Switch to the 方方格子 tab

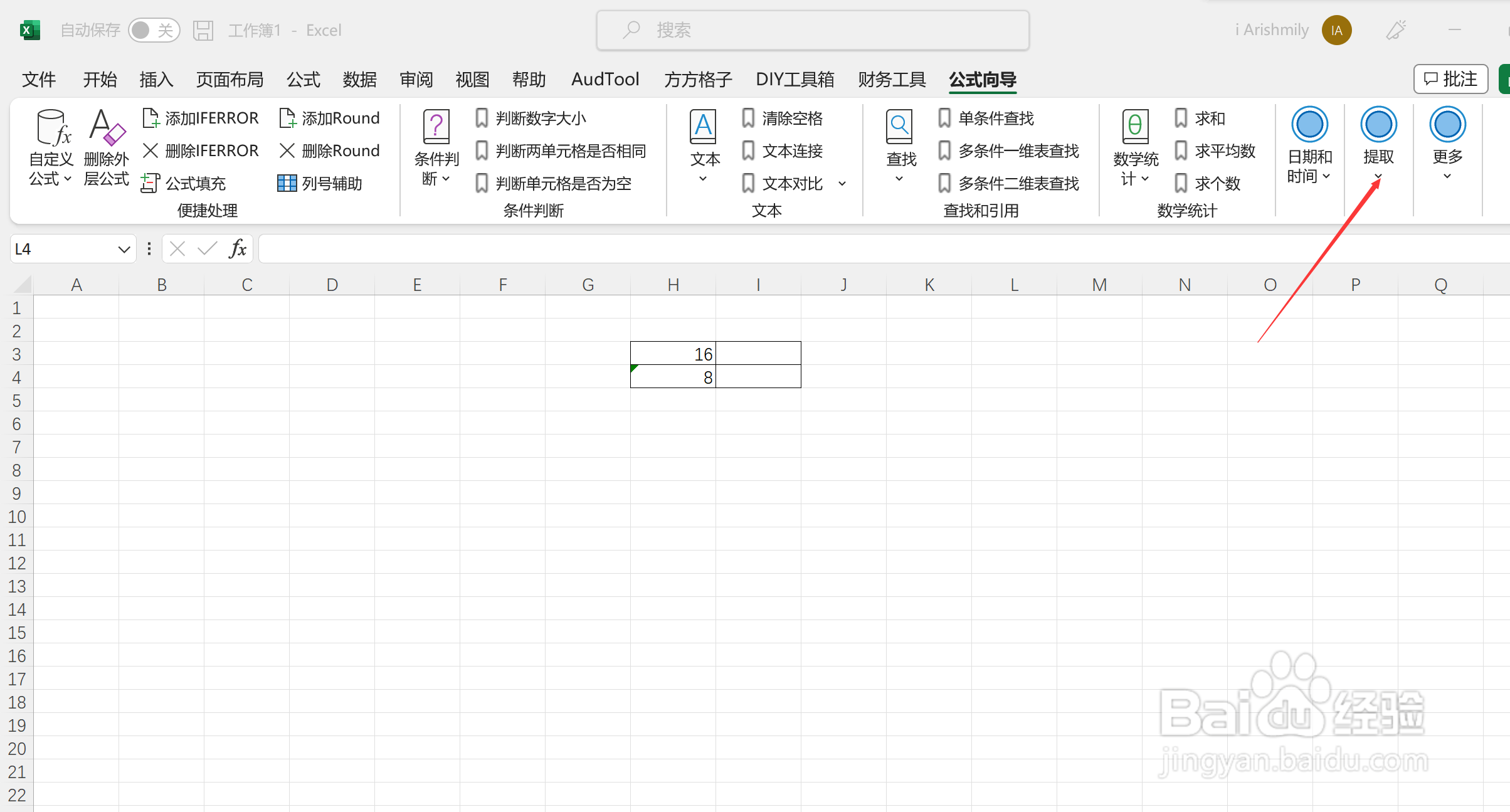(698, 80)
